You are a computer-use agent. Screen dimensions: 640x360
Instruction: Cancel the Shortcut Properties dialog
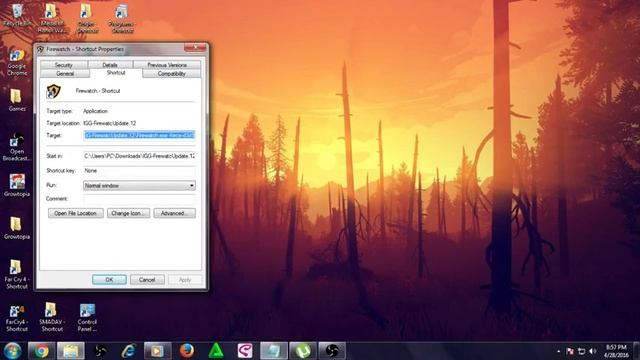147,280
